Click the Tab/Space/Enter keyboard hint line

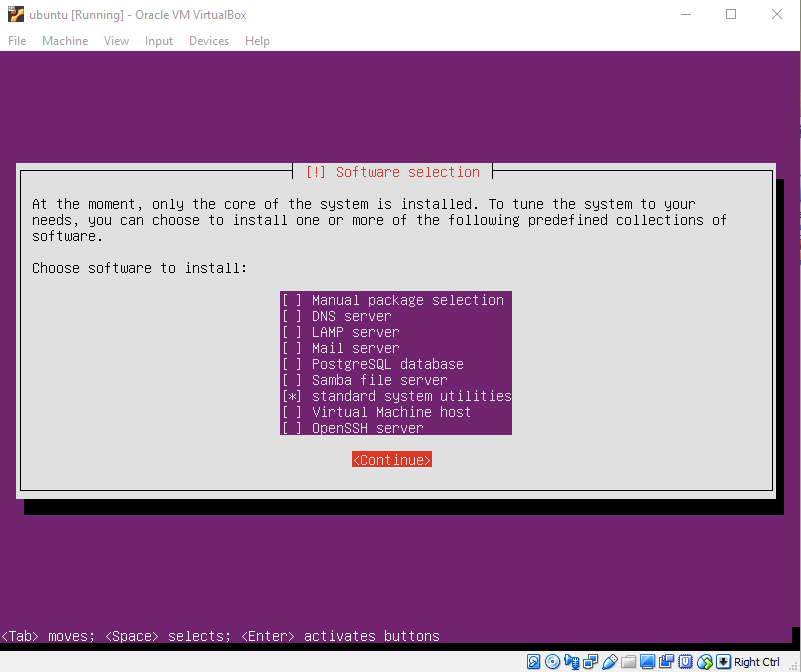[220, 636]
